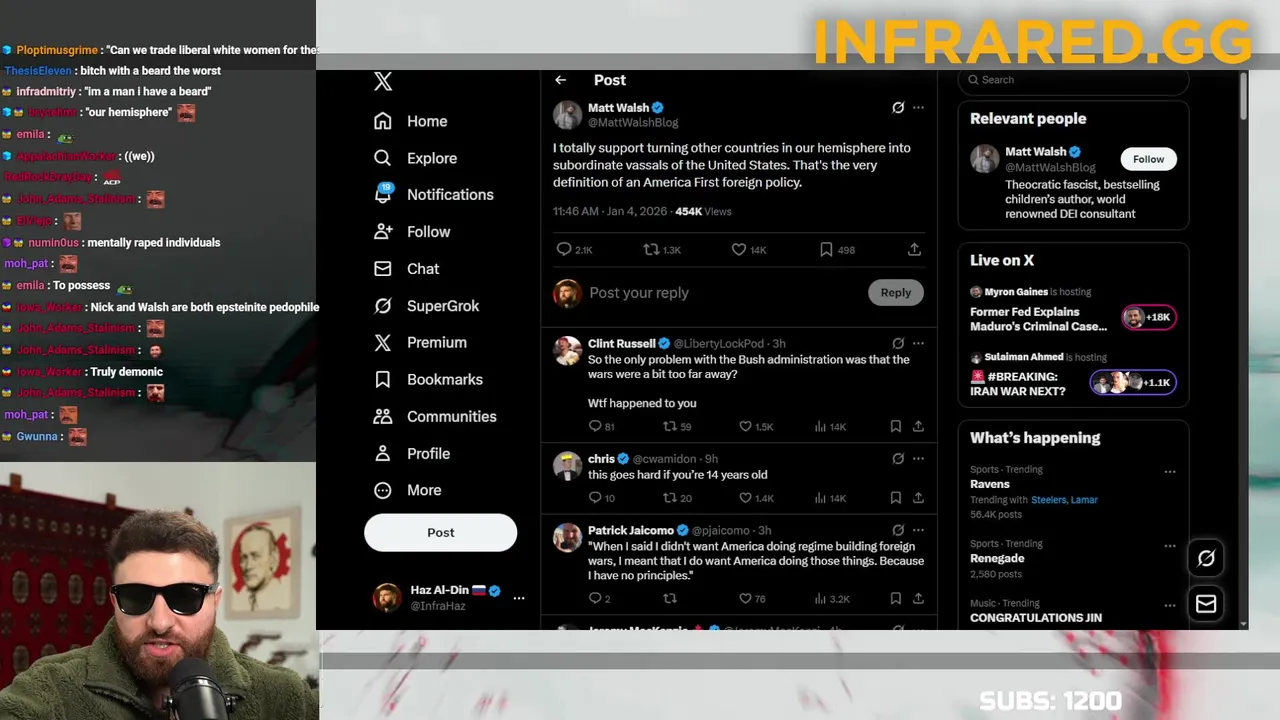Open Communities in sidebar
Viewport: 1280px width, 720px height.
[435, 416]
